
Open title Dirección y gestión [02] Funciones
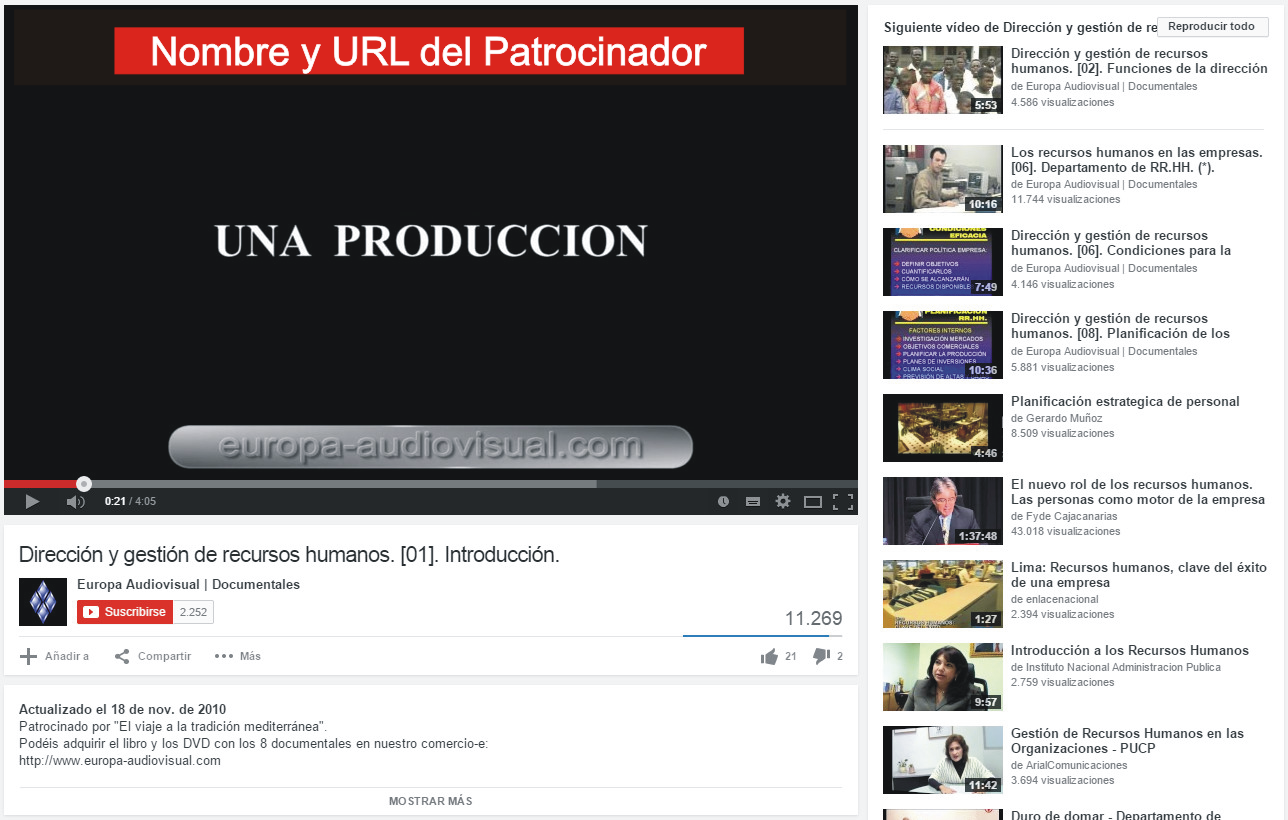pyautogui.click(x=1139, y=61)
